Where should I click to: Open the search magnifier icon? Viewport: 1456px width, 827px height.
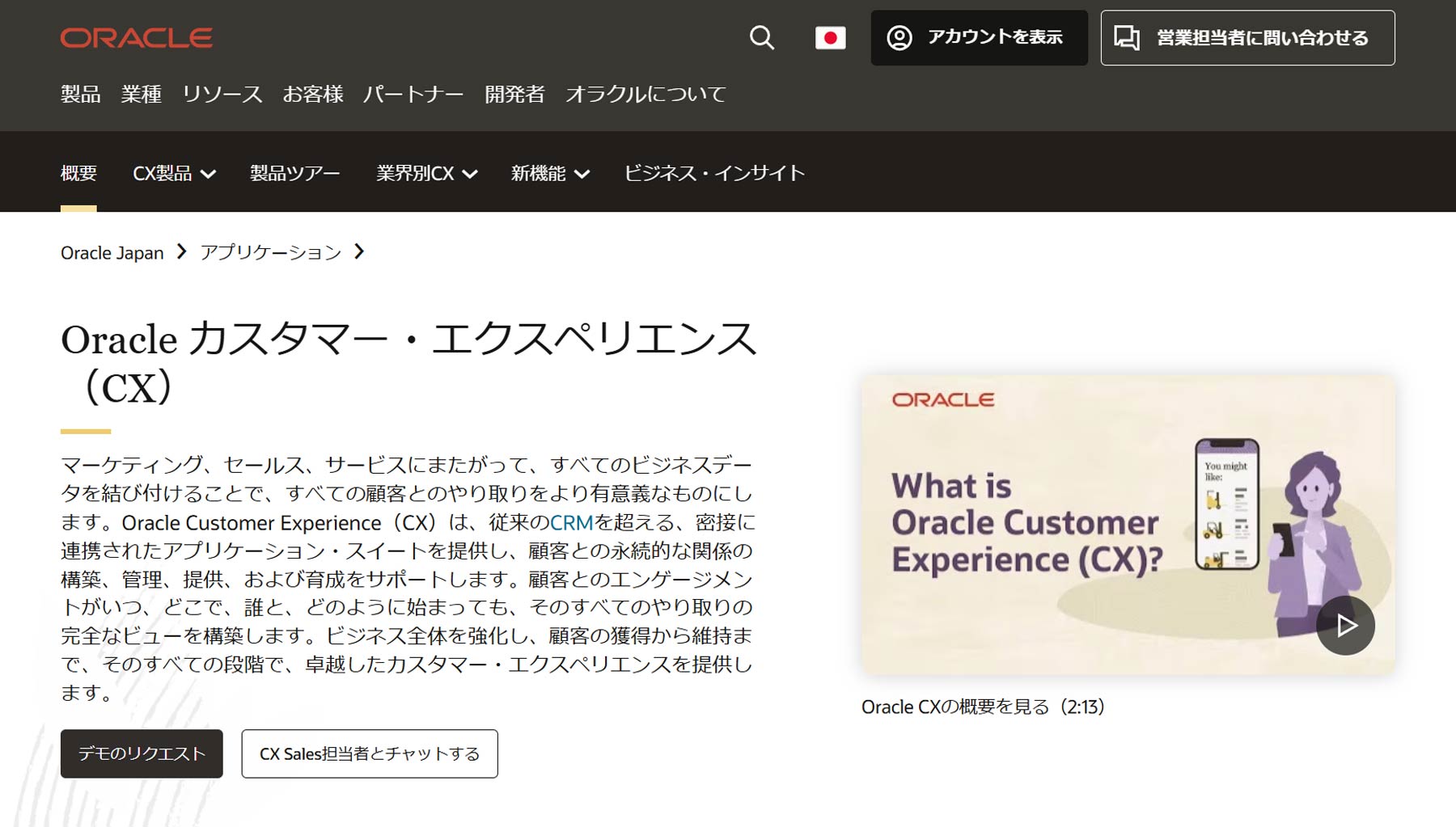pos(761,38)
